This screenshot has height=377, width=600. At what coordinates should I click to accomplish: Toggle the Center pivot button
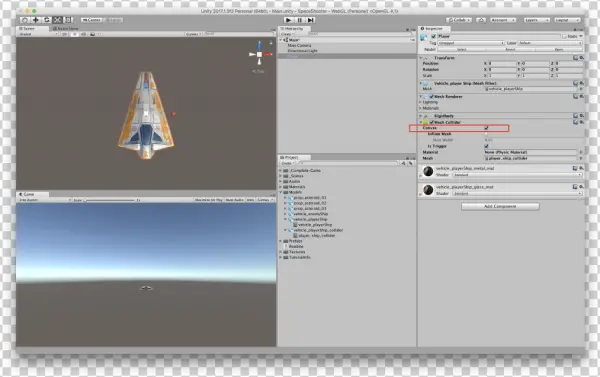point(92,20)
